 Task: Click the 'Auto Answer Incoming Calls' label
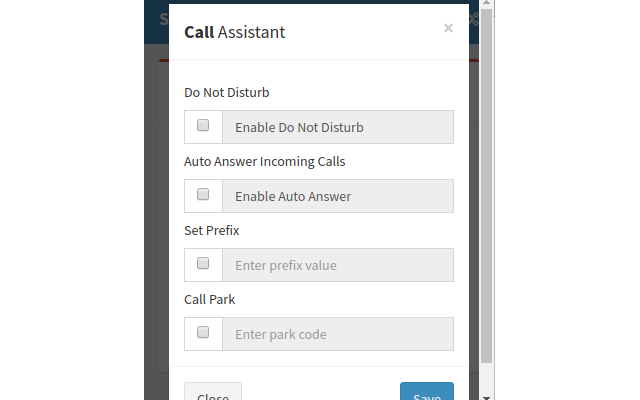264,162
